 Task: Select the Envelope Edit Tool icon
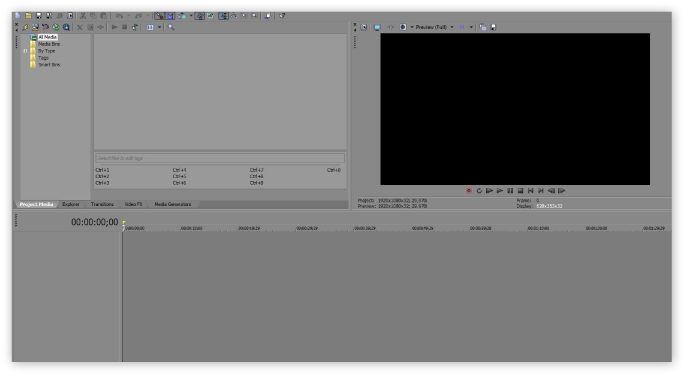click(234, 16)
